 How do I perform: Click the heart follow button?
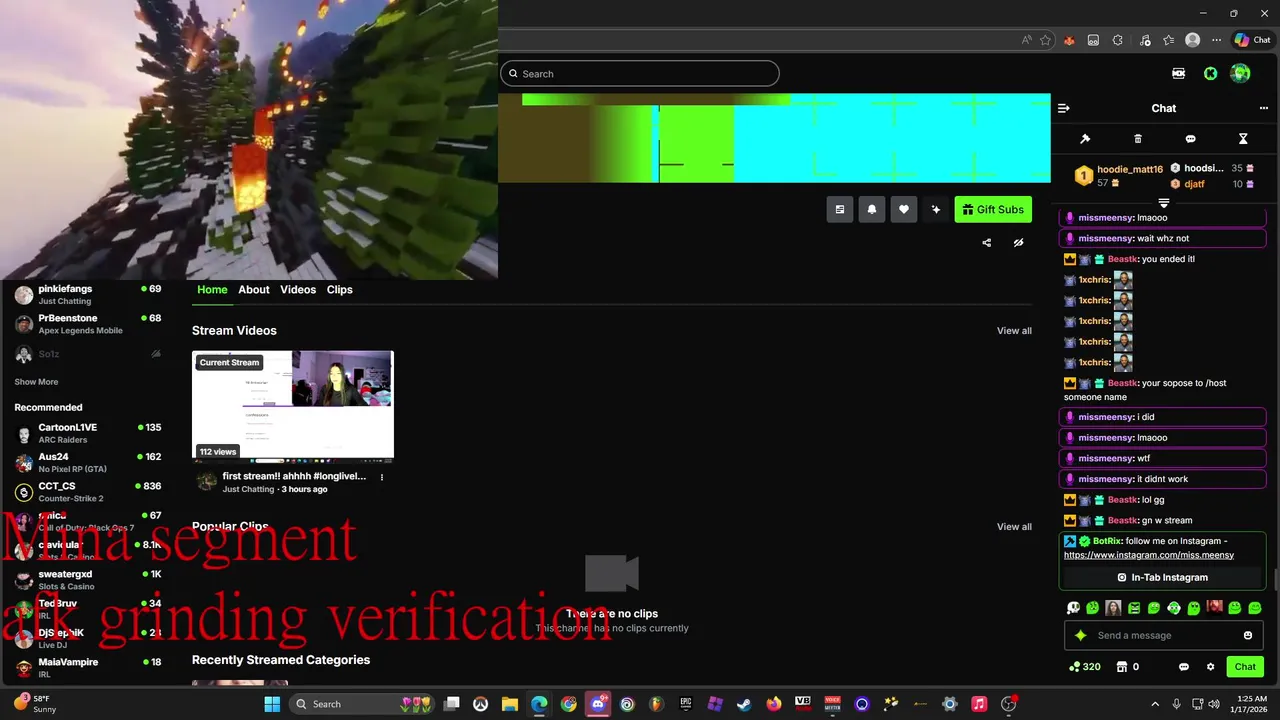tap(904, 209)
